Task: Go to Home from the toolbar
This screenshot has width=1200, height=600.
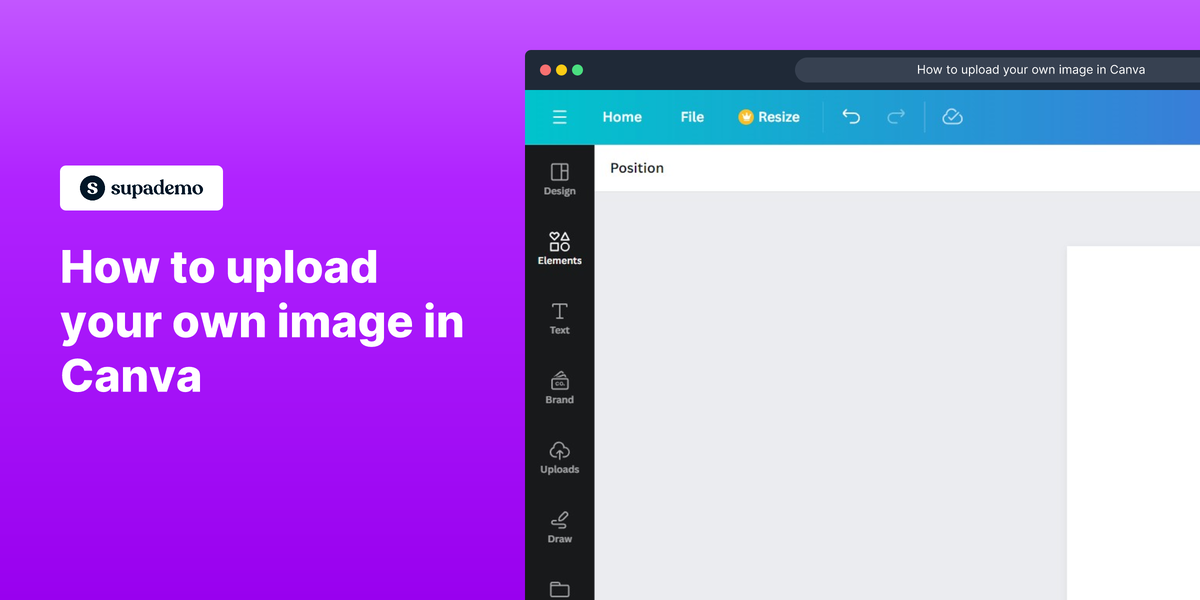Action: pyautogui.click(x=622, y=117)
